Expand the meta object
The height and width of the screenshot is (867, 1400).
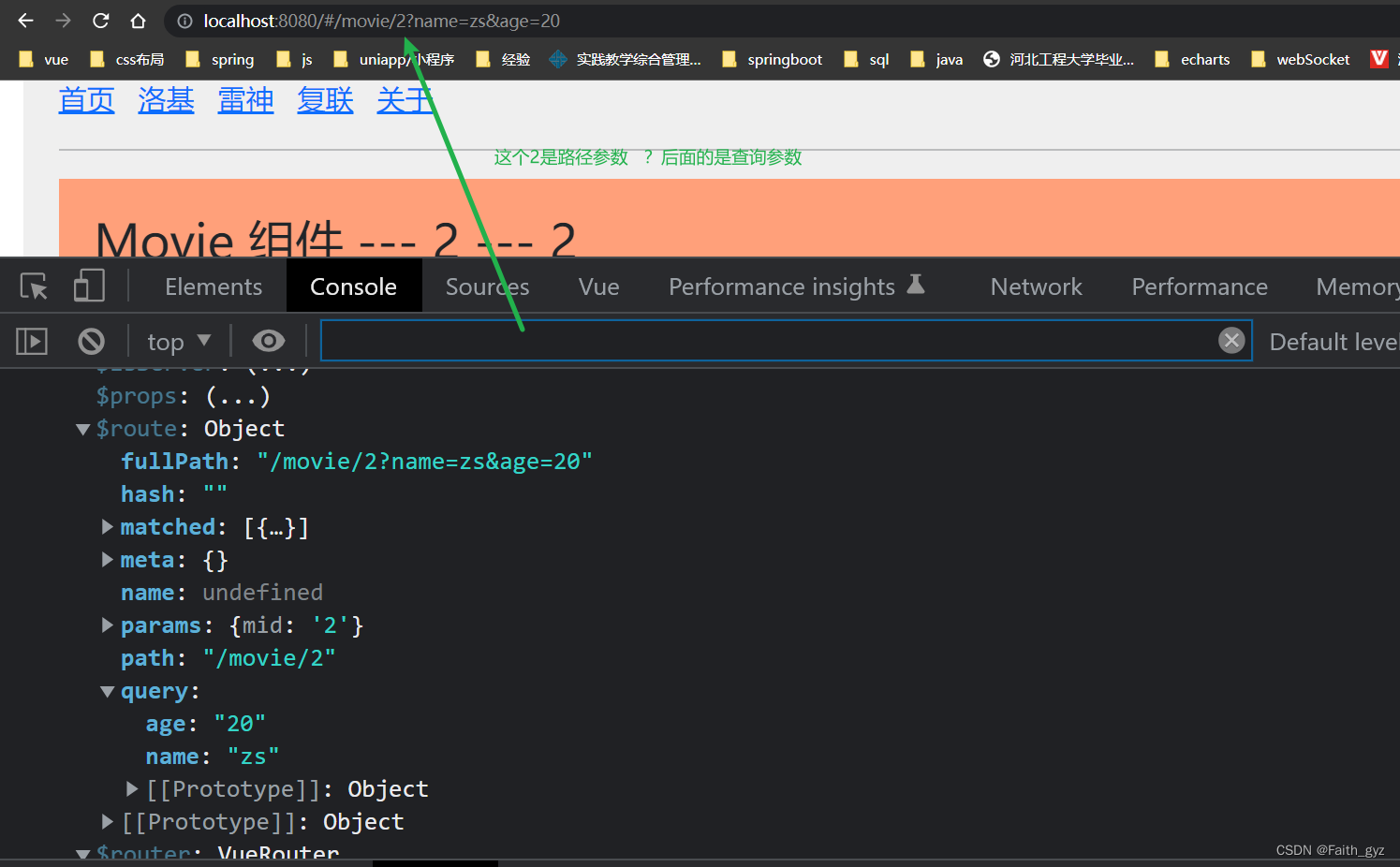108,560
